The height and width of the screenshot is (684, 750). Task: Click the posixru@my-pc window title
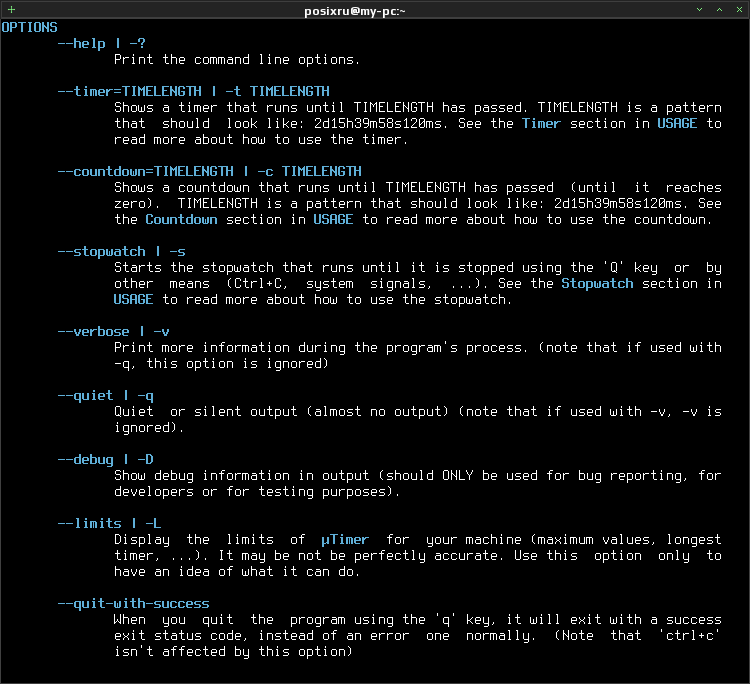tap(354, 11)
